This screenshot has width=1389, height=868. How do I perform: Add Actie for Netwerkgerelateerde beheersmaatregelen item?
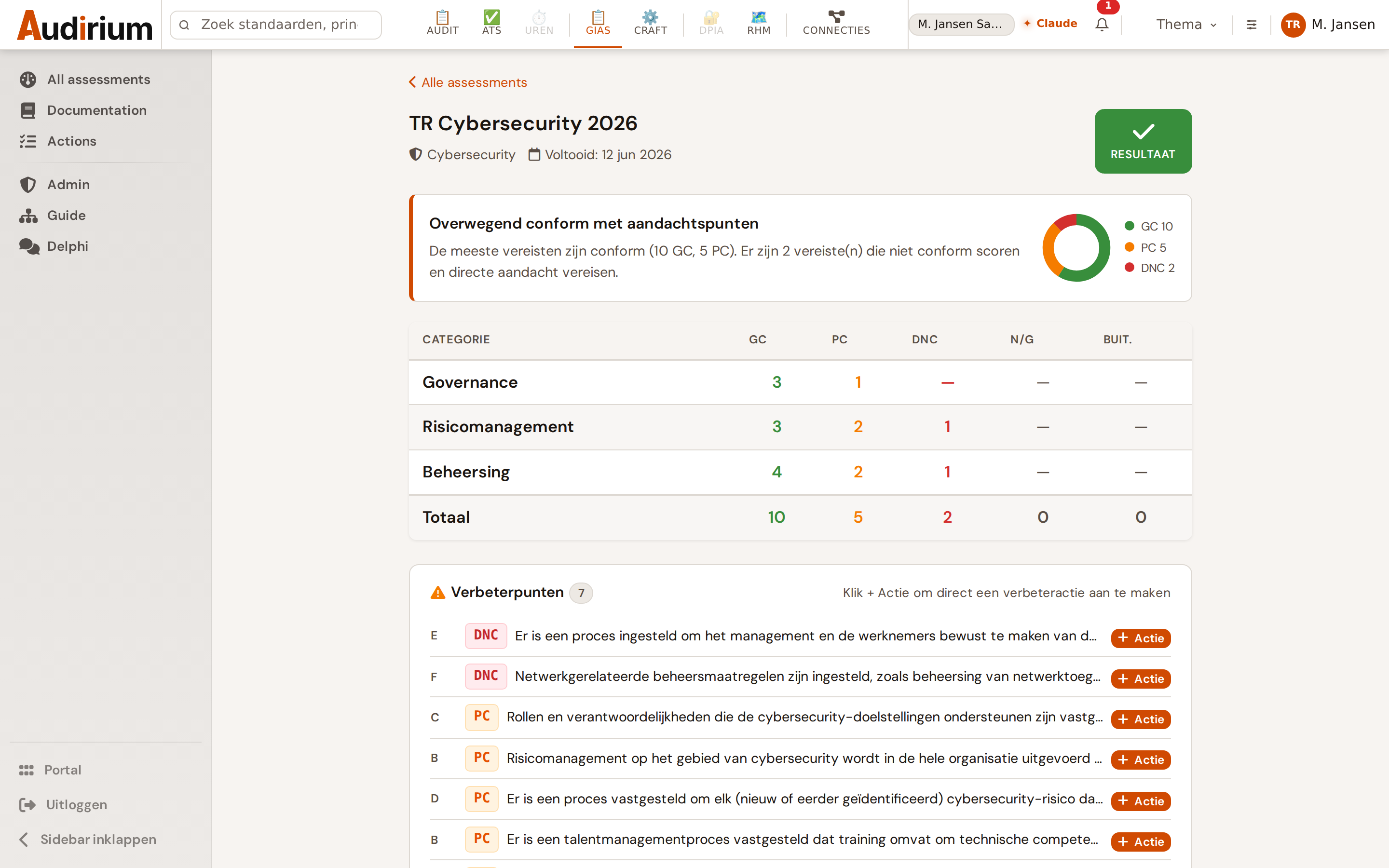1141,678
